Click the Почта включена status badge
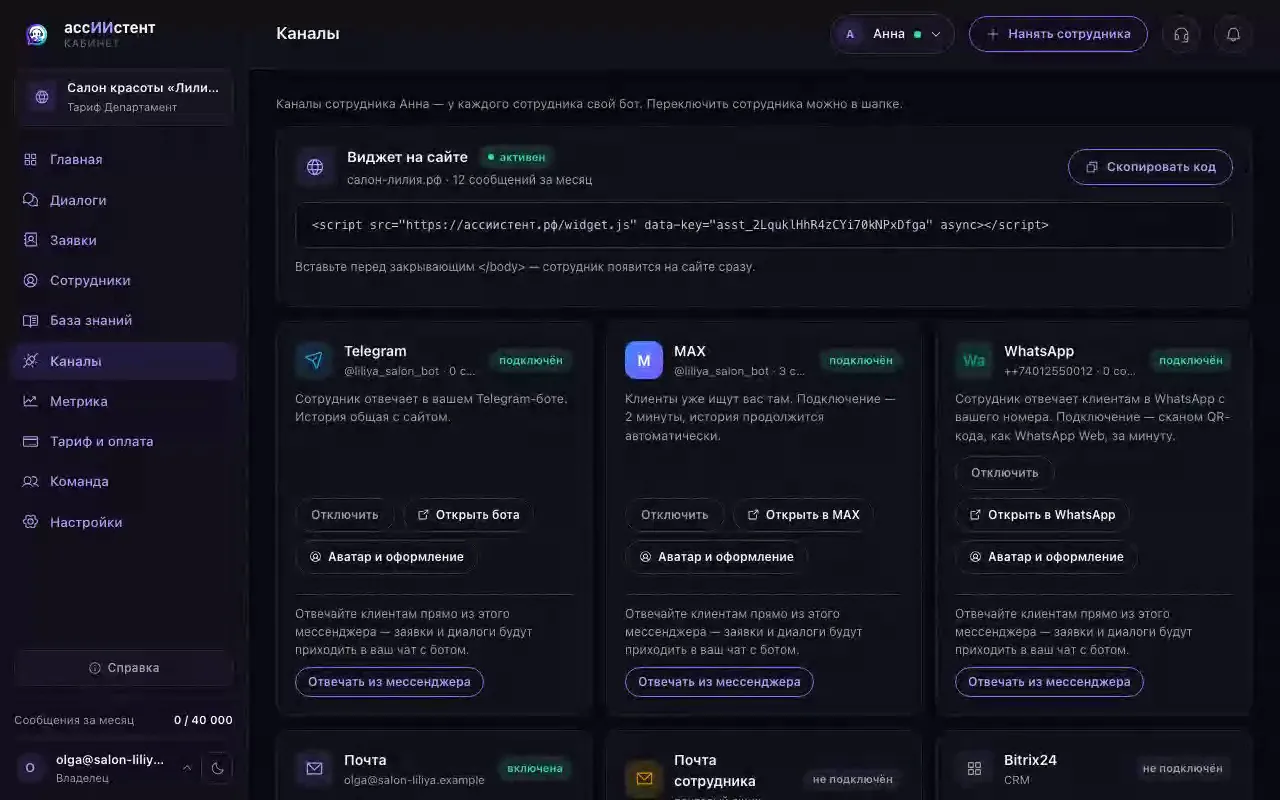The image size is (1280, 800). (x=534, y=769)
